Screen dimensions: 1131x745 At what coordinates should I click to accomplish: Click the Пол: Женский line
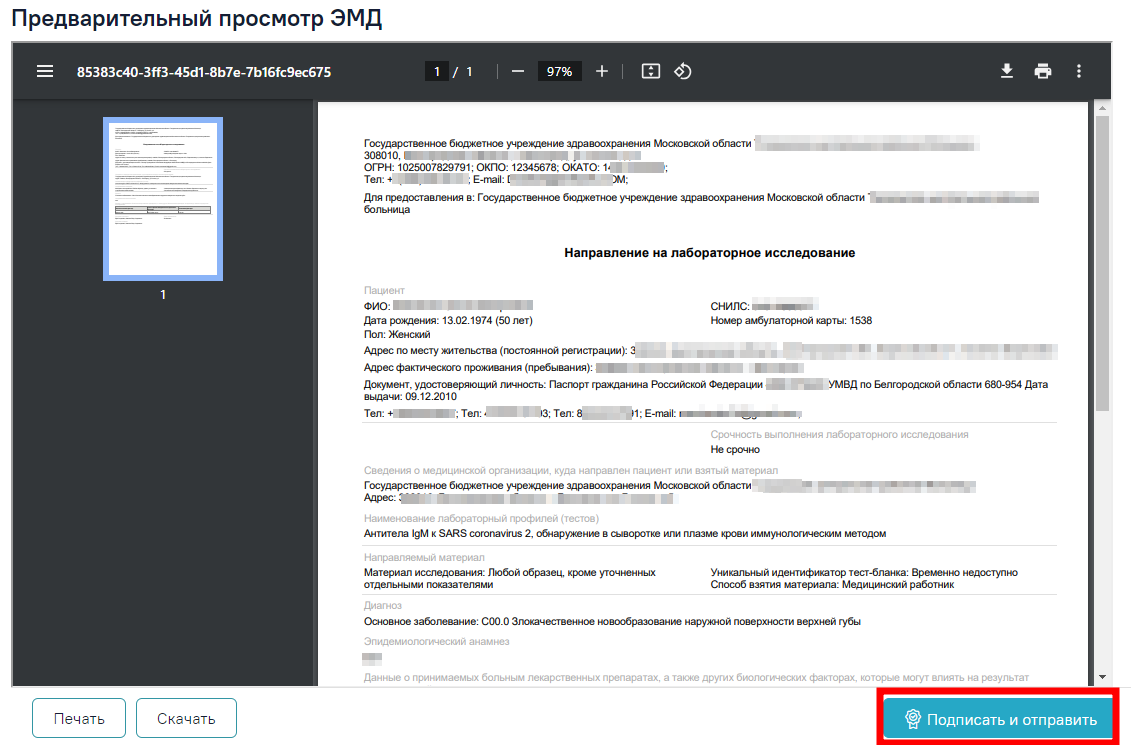point(397,335)
